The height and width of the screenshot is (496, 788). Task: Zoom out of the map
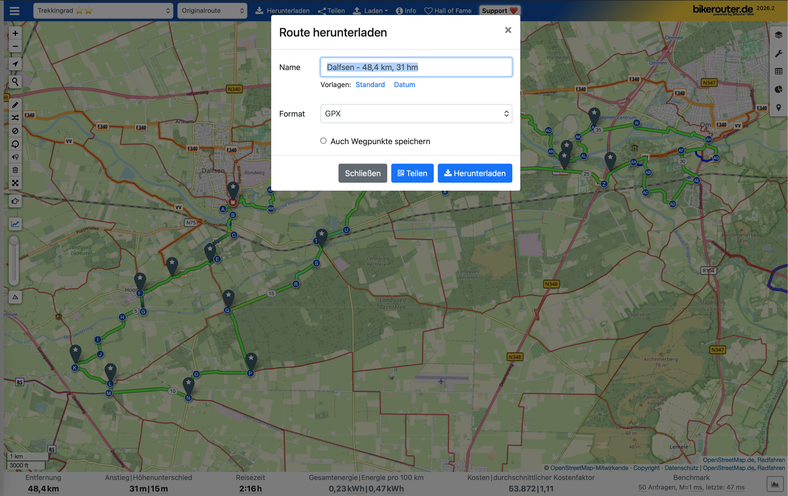15,46
